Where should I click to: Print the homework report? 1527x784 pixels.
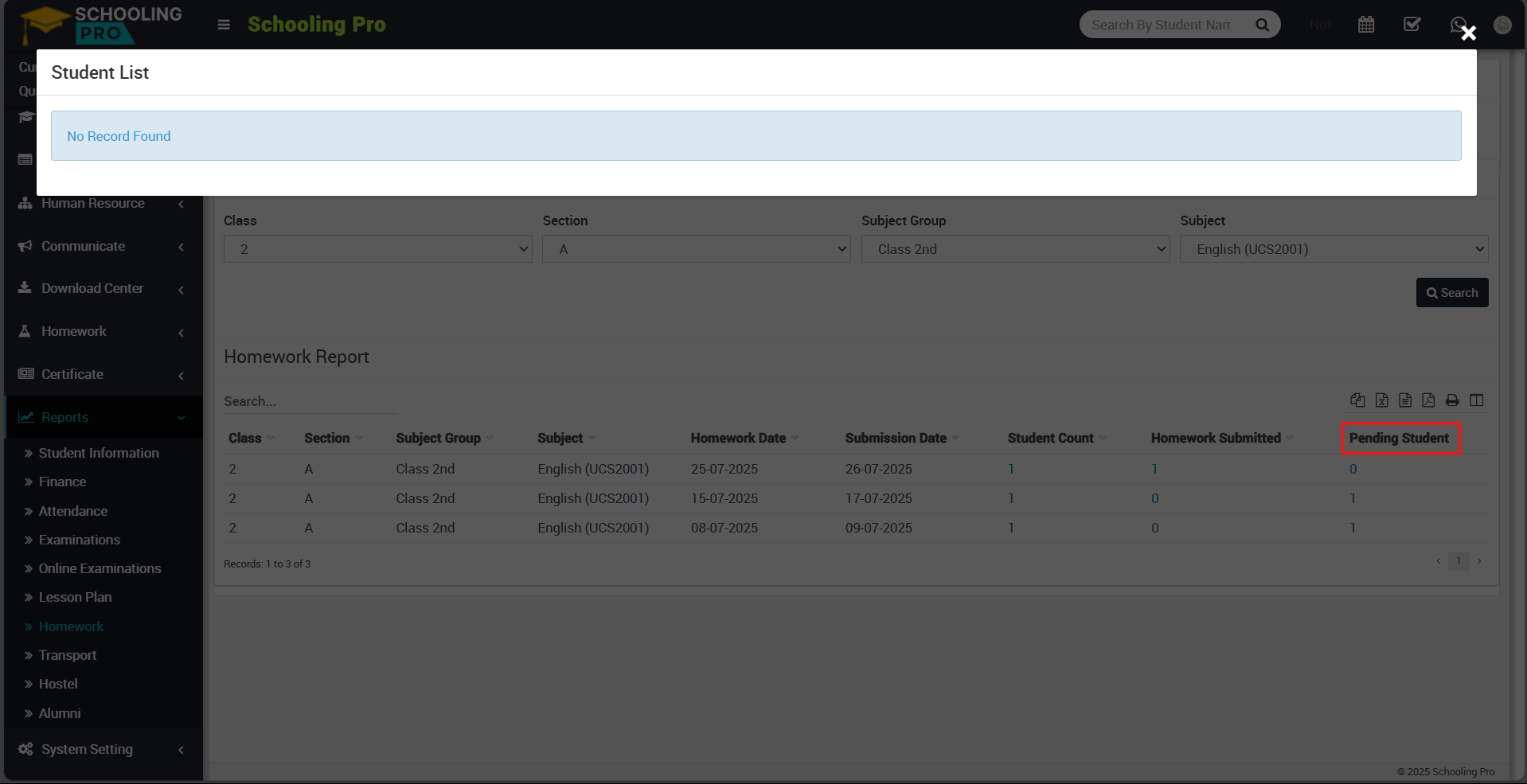pyautogui.click(x=1452, y=400)
